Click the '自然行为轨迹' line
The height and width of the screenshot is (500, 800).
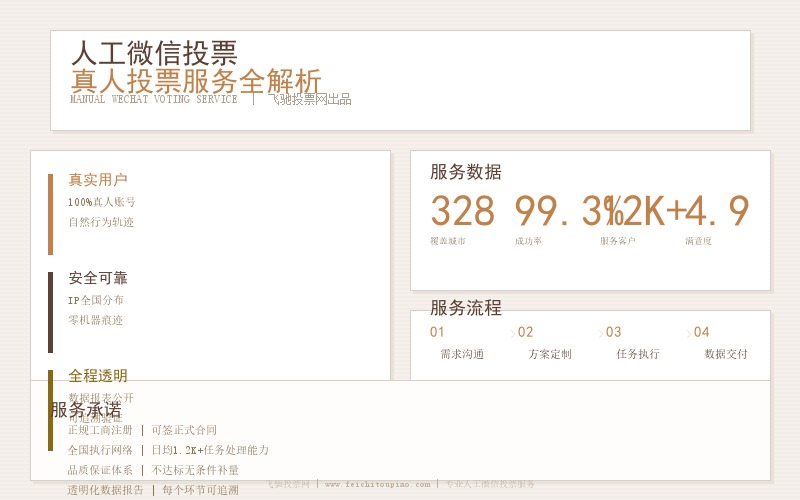pos(101,222)
